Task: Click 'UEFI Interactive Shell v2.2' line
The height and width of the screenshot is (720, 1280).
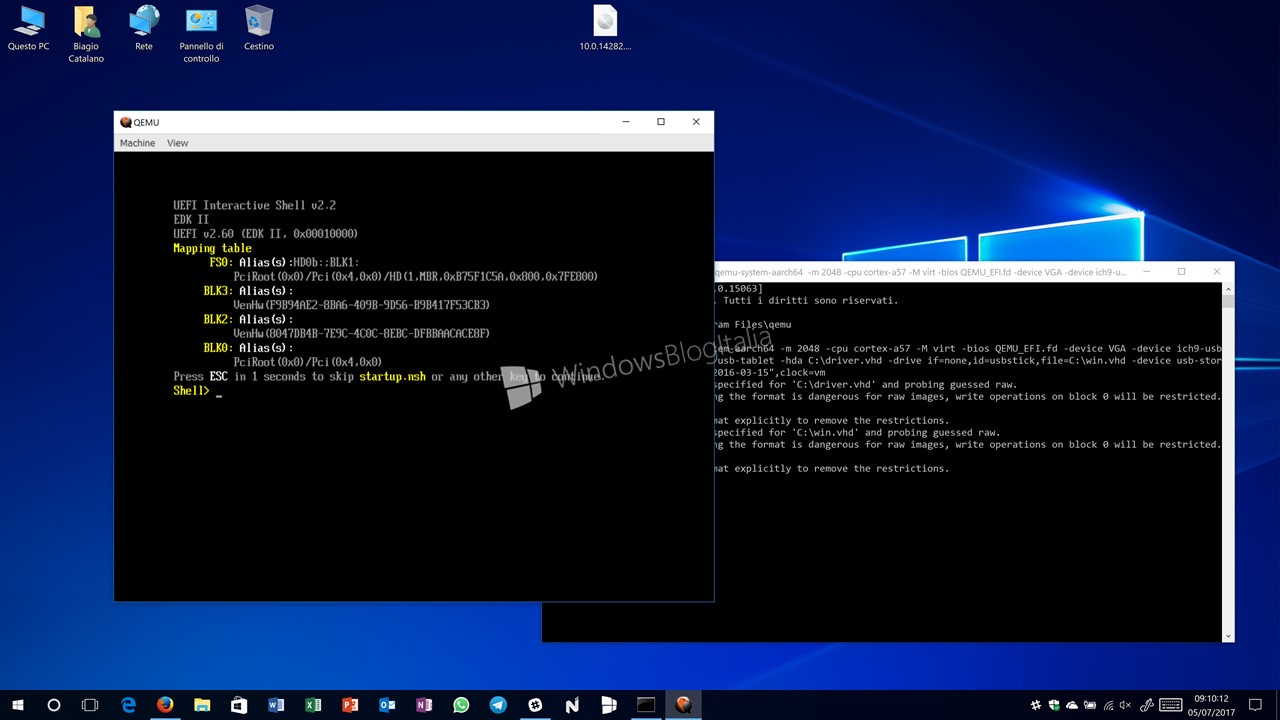Action: pos(254,205)
